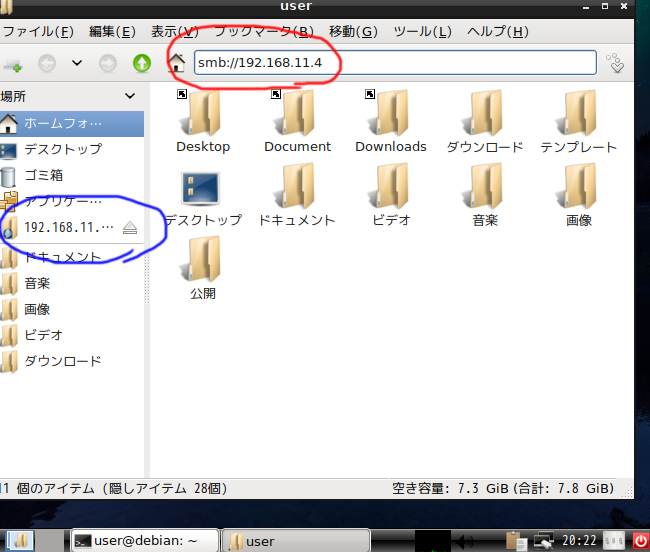
Task: Click the user file manager taskbar button
Action: pos(296,541)
